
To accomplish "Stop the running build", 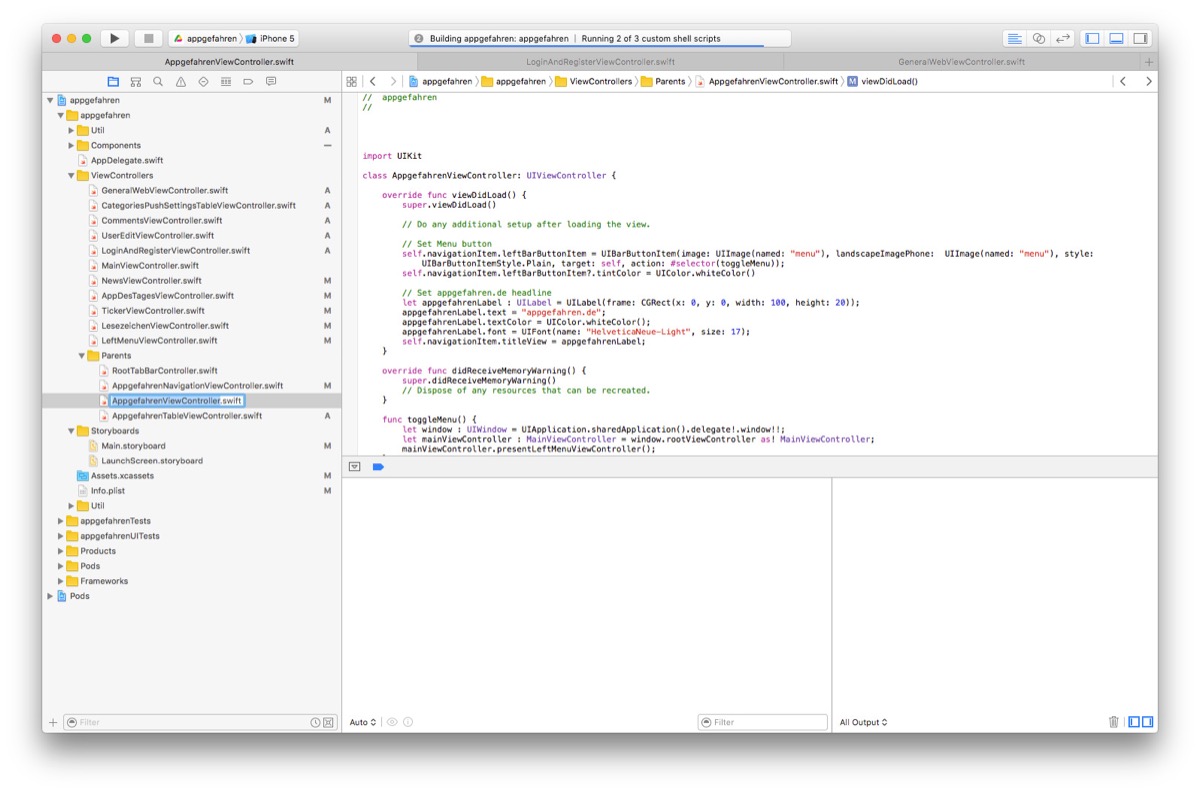I will tap(148, 37).
